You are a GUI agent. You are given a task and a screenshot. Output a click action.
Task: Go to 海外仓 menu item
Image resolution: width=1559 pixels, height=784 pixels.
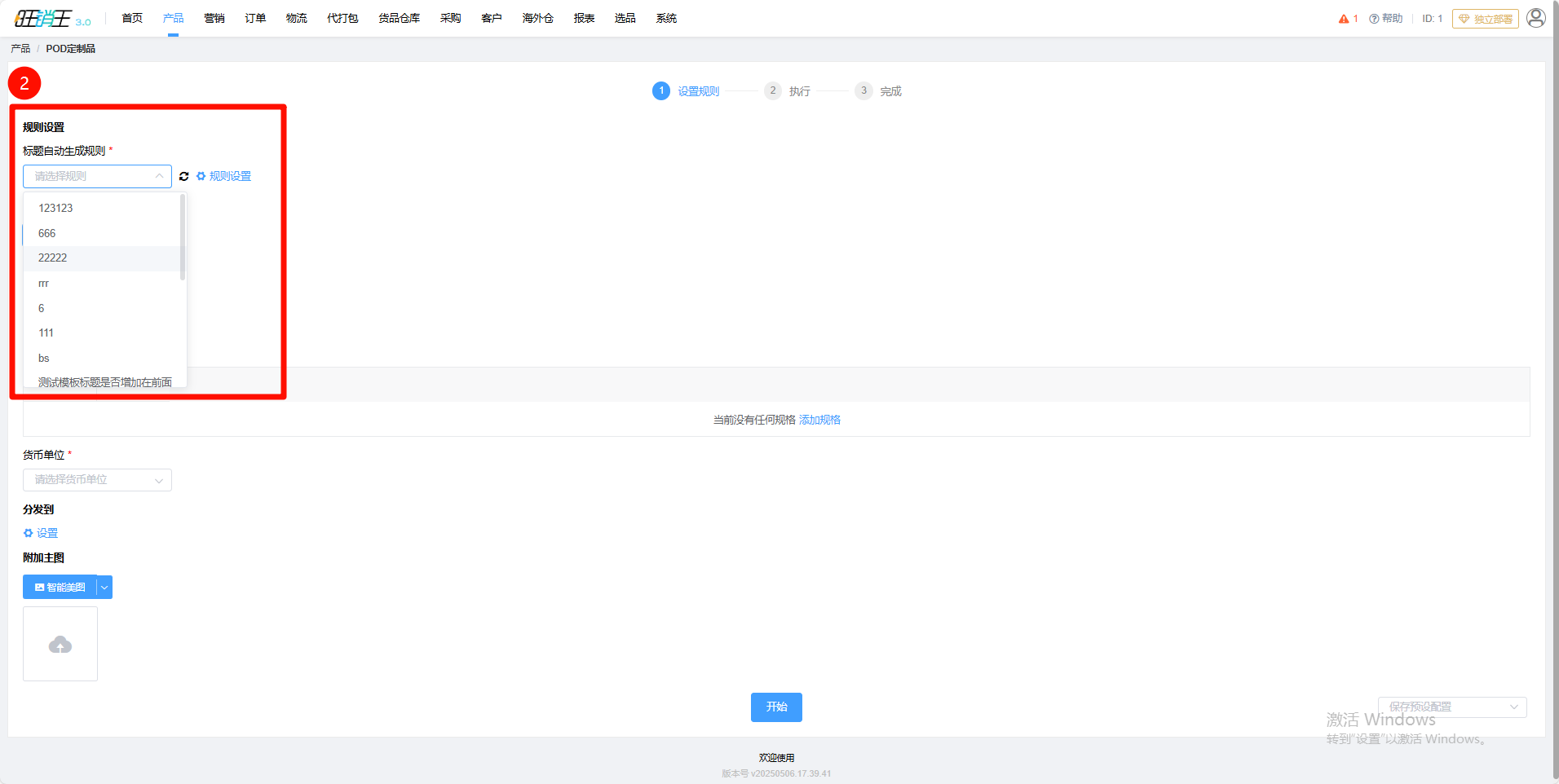point(538,18)
